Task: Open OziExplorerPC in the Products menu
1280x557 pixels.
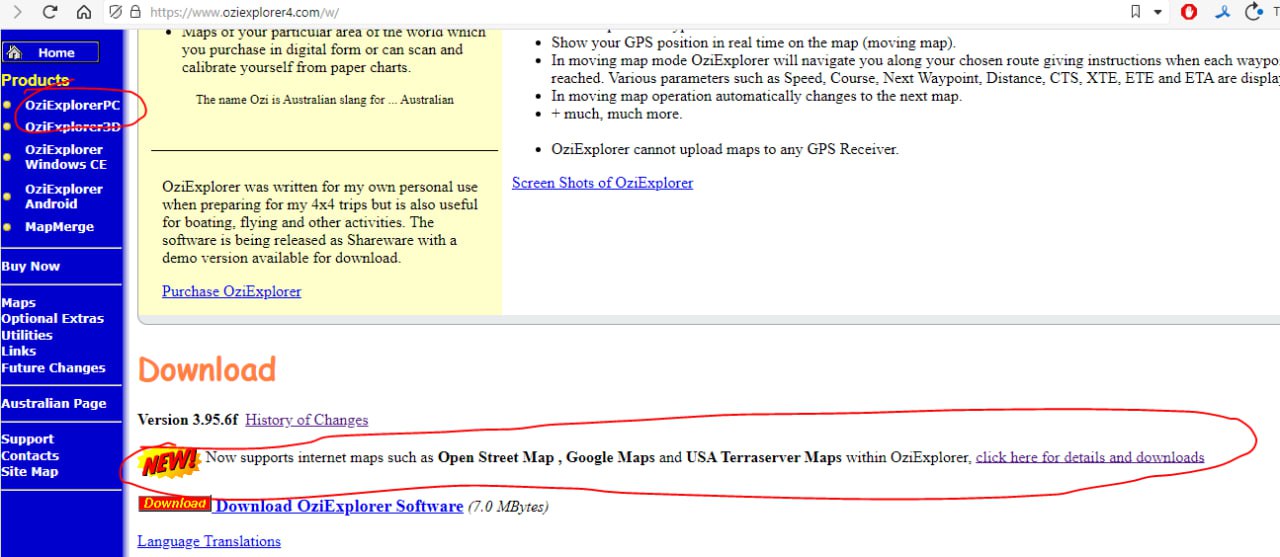Action: (73, 105)
